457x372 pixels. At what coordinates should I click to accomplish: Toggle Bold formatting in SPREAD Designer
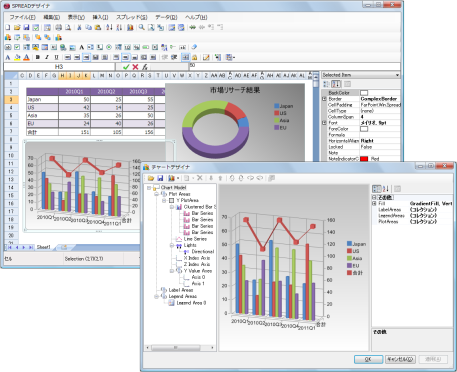[38, 57]
